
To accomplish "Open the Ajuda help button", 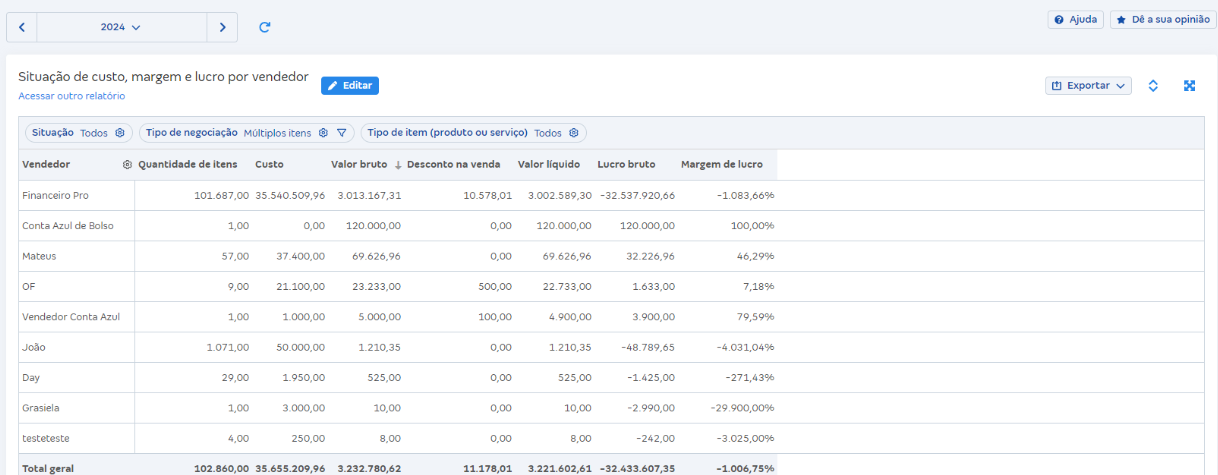I will (x=1075, y=20).
